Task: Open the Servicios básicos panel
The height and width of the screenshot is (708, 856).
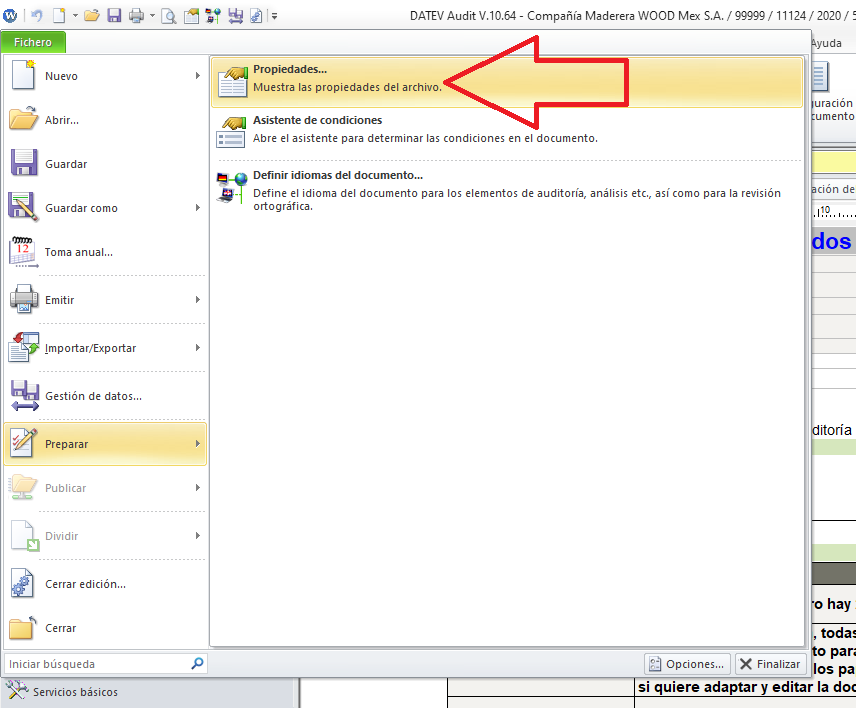Action: tap(148, 692)
